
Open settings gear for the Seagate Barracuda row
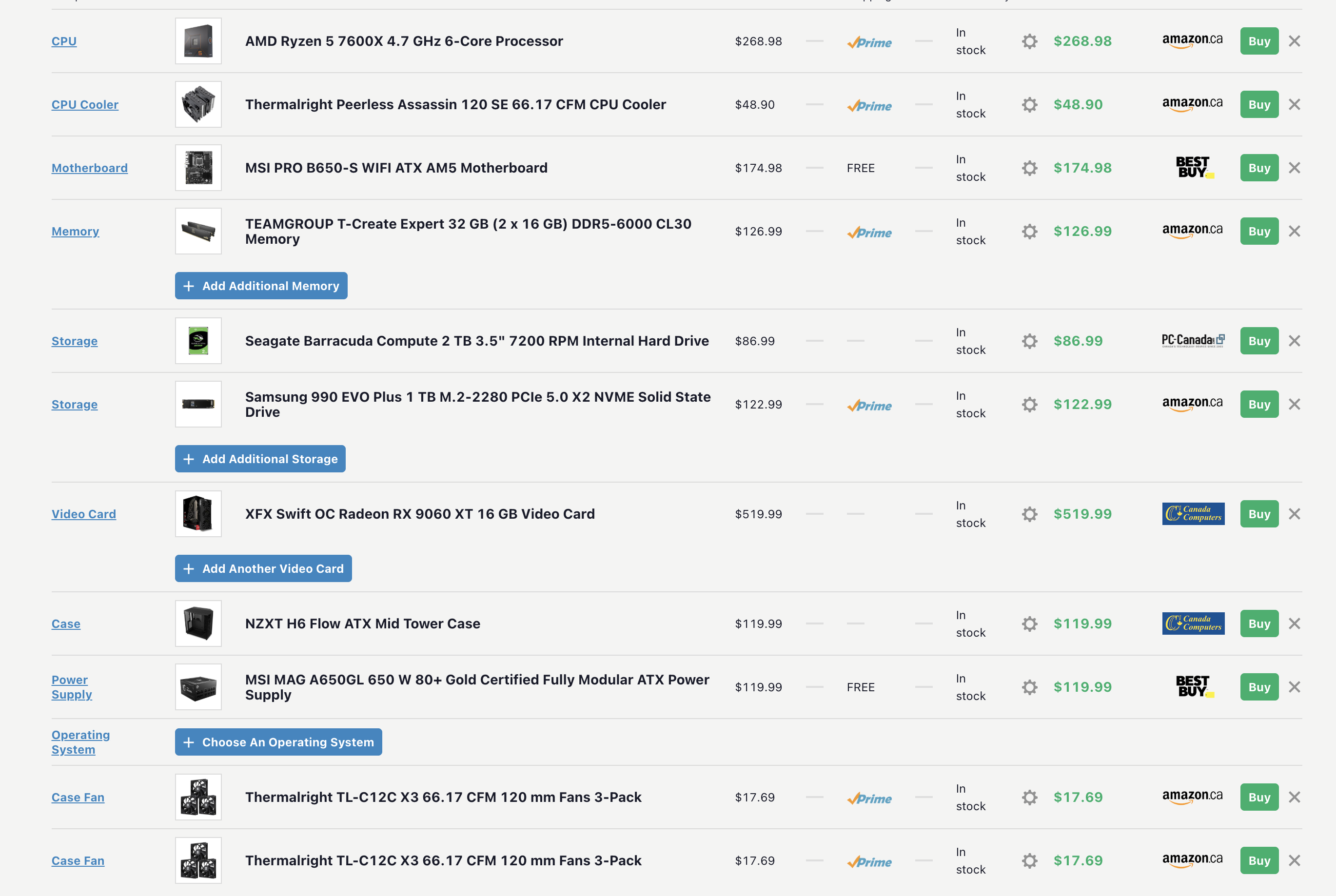1029,341
